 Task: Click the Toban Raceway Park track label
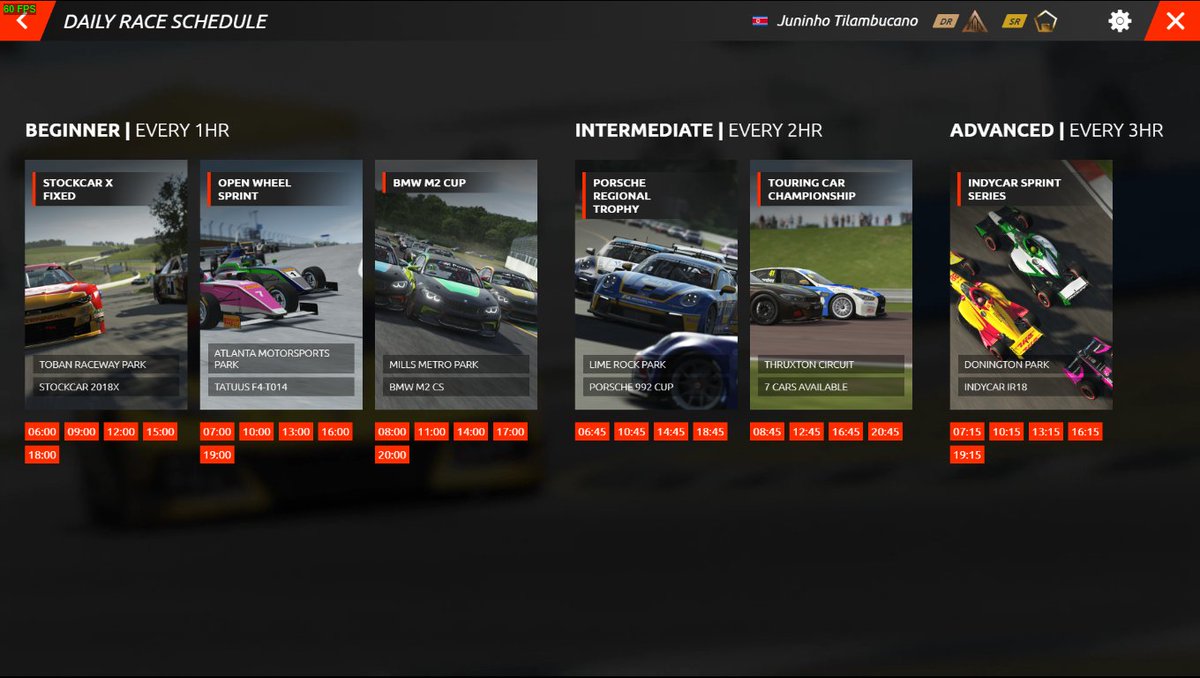[x=106, y=365]
